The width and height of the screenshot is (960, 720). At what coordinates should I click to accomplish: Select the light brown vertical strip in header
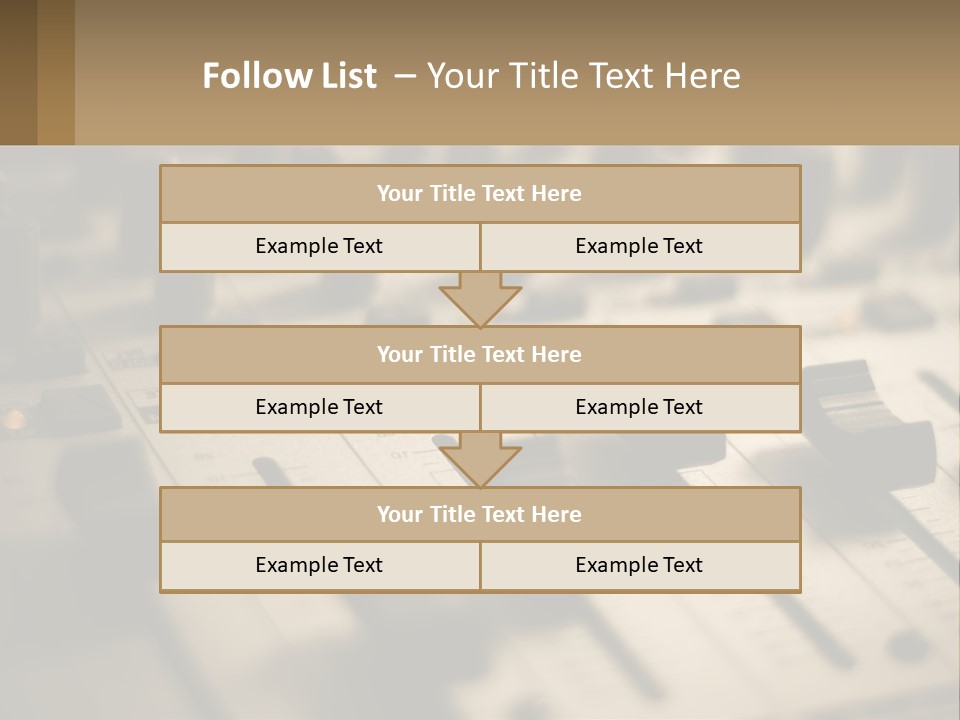point(56,72)
